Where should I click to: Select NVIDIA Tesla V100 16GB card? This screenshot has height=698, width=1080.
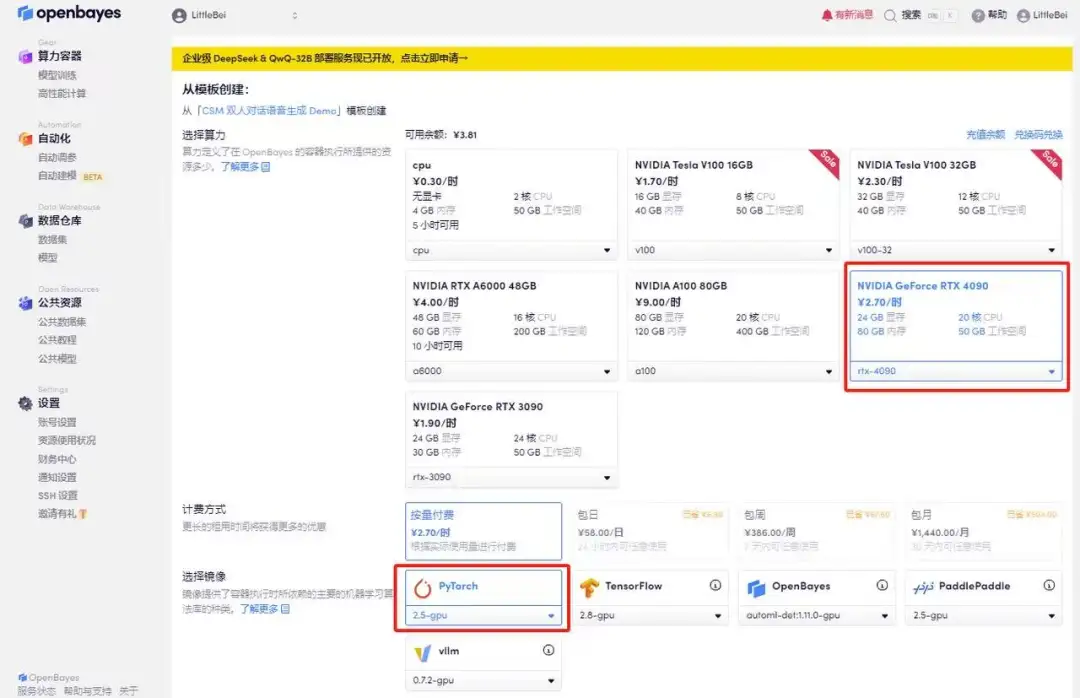(734, 205)
